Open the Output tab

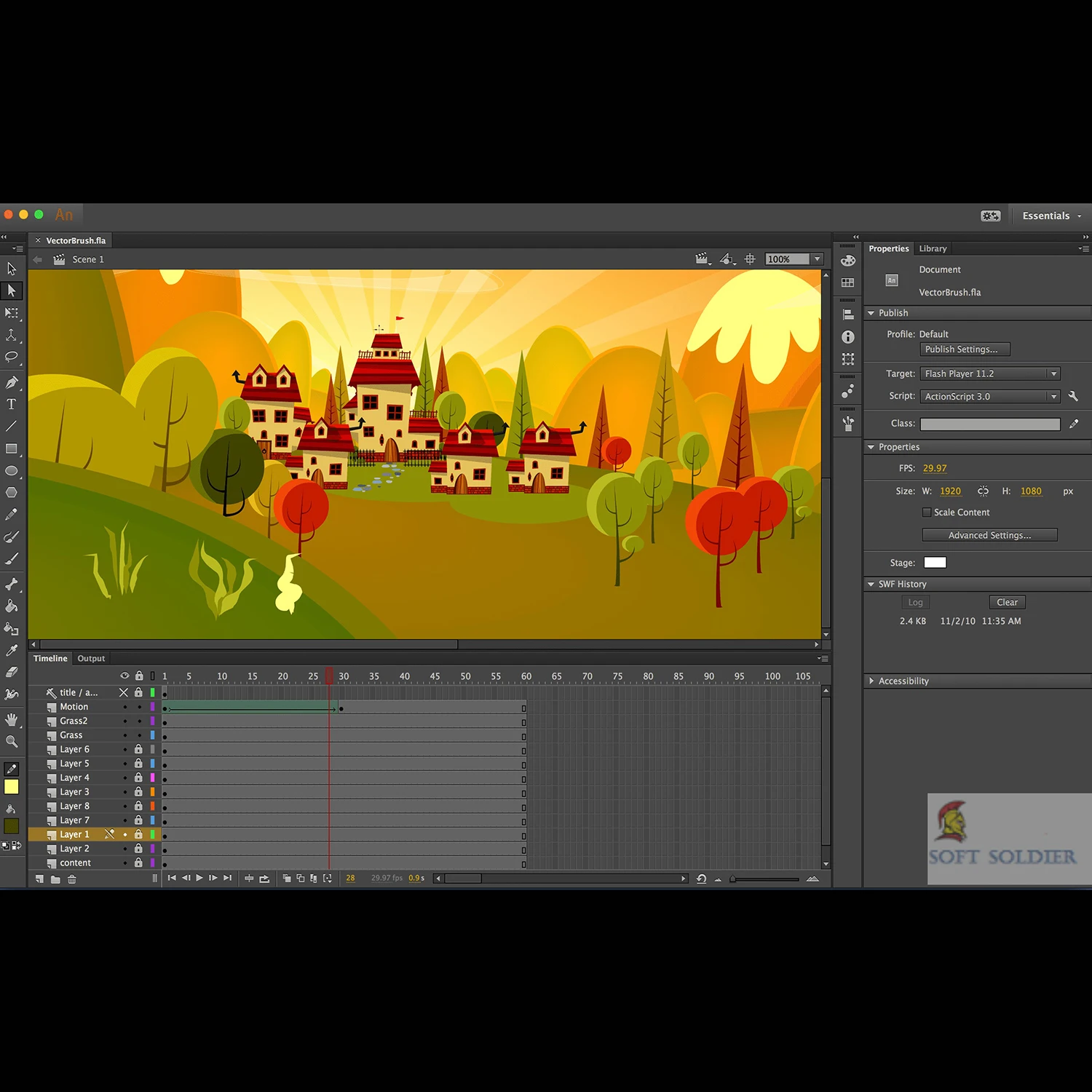pos(91,658)
